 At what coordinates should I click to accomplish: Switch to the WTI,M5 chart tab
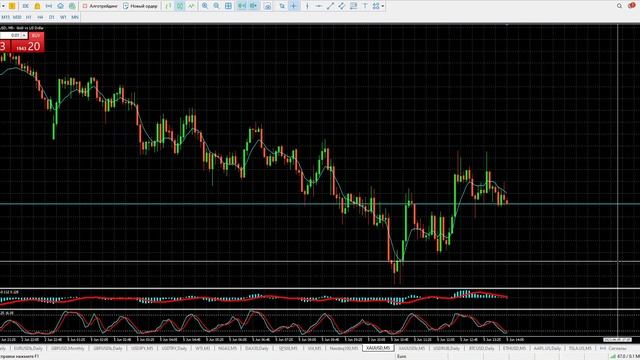[203, 348]
